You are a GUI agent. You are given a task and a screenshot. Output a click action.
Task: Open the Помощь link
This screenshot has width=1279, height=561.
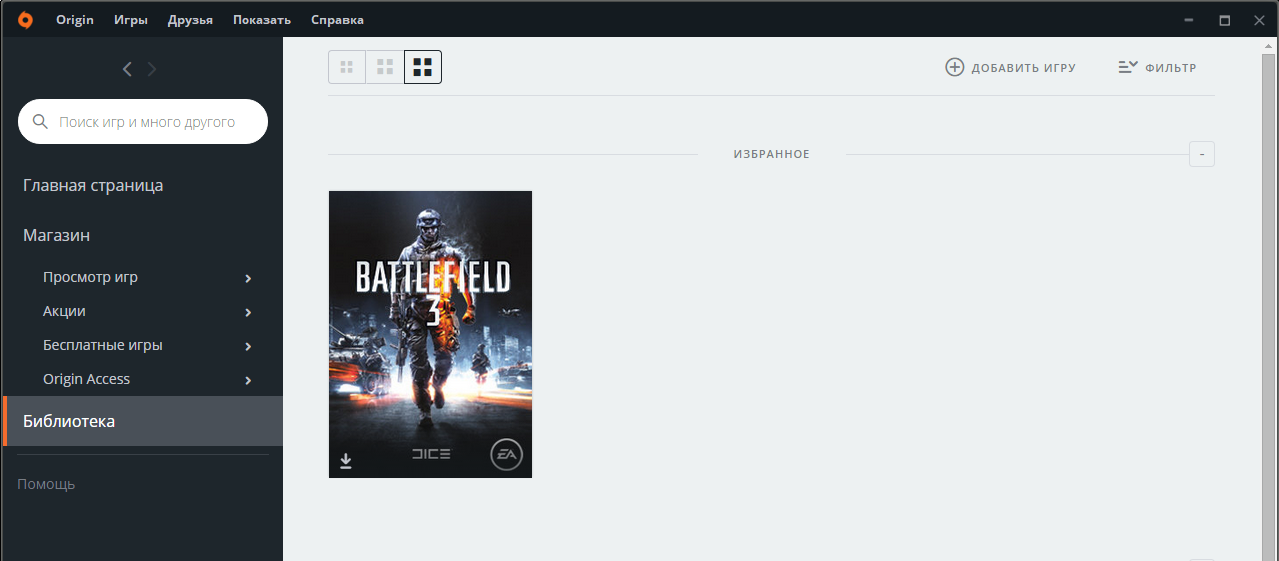[46, 484]
